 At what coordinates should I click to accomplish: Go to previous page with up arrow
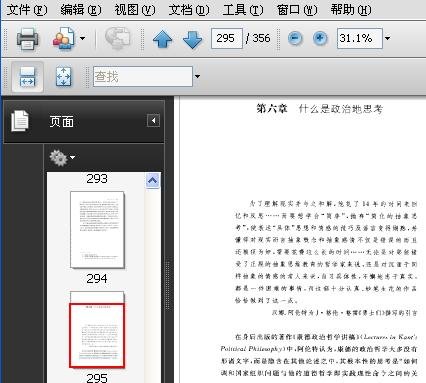click(163, 39)
